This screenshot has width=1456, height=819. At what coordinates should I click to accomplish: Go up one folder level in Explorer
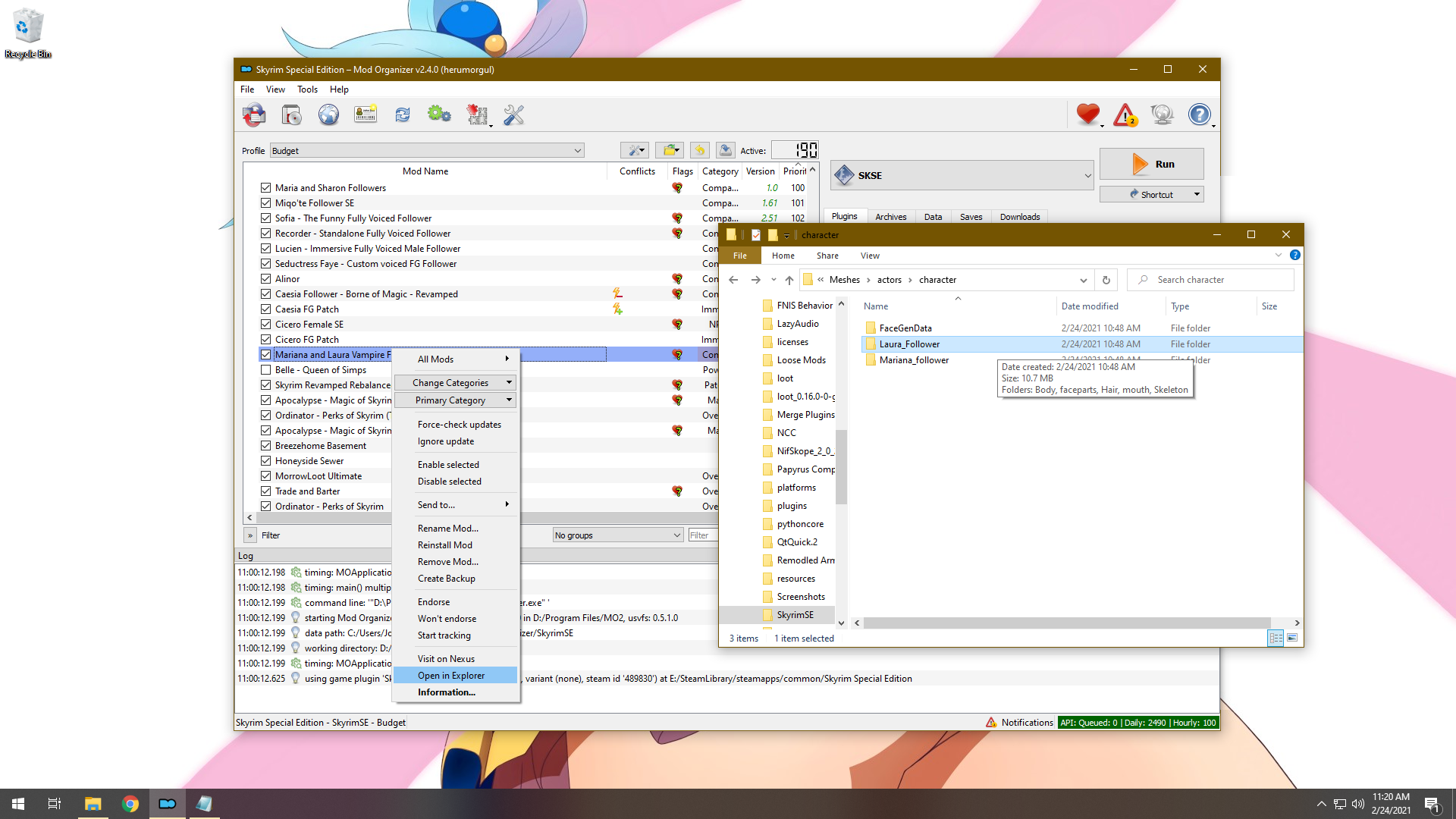click(789, 280)
